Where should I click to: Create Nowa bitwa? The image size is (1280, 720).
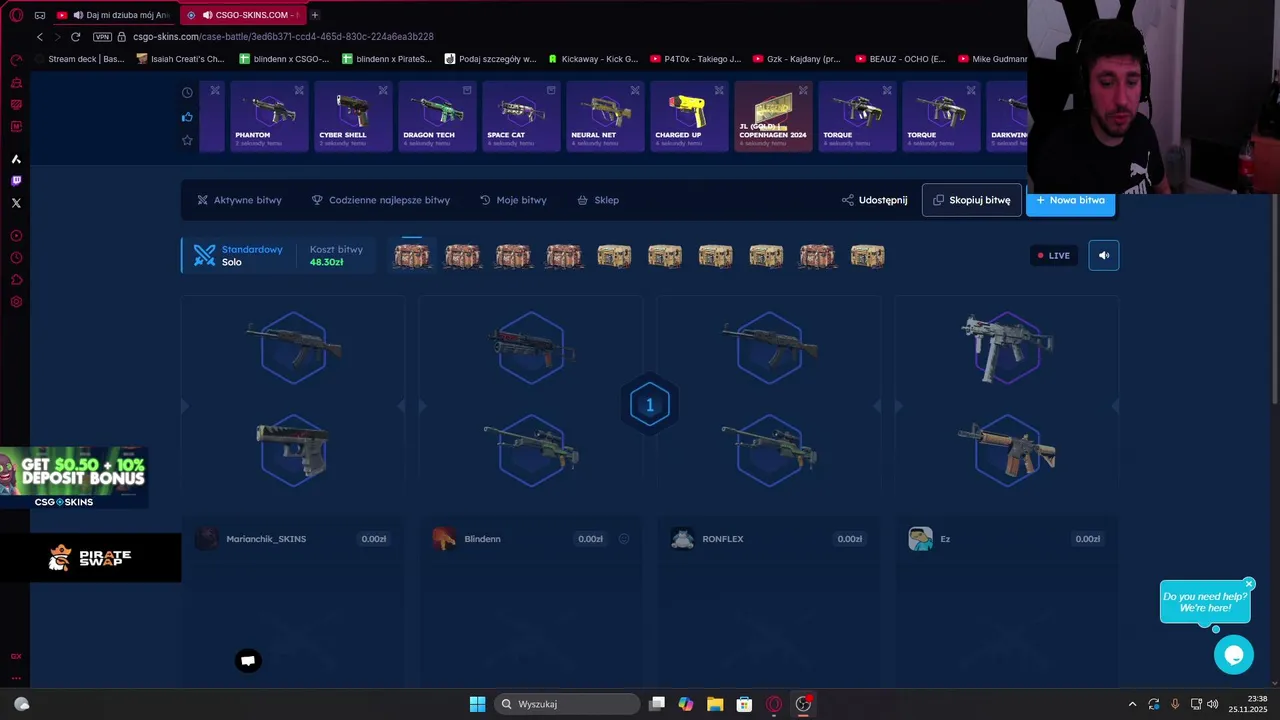click(1070, 200)
